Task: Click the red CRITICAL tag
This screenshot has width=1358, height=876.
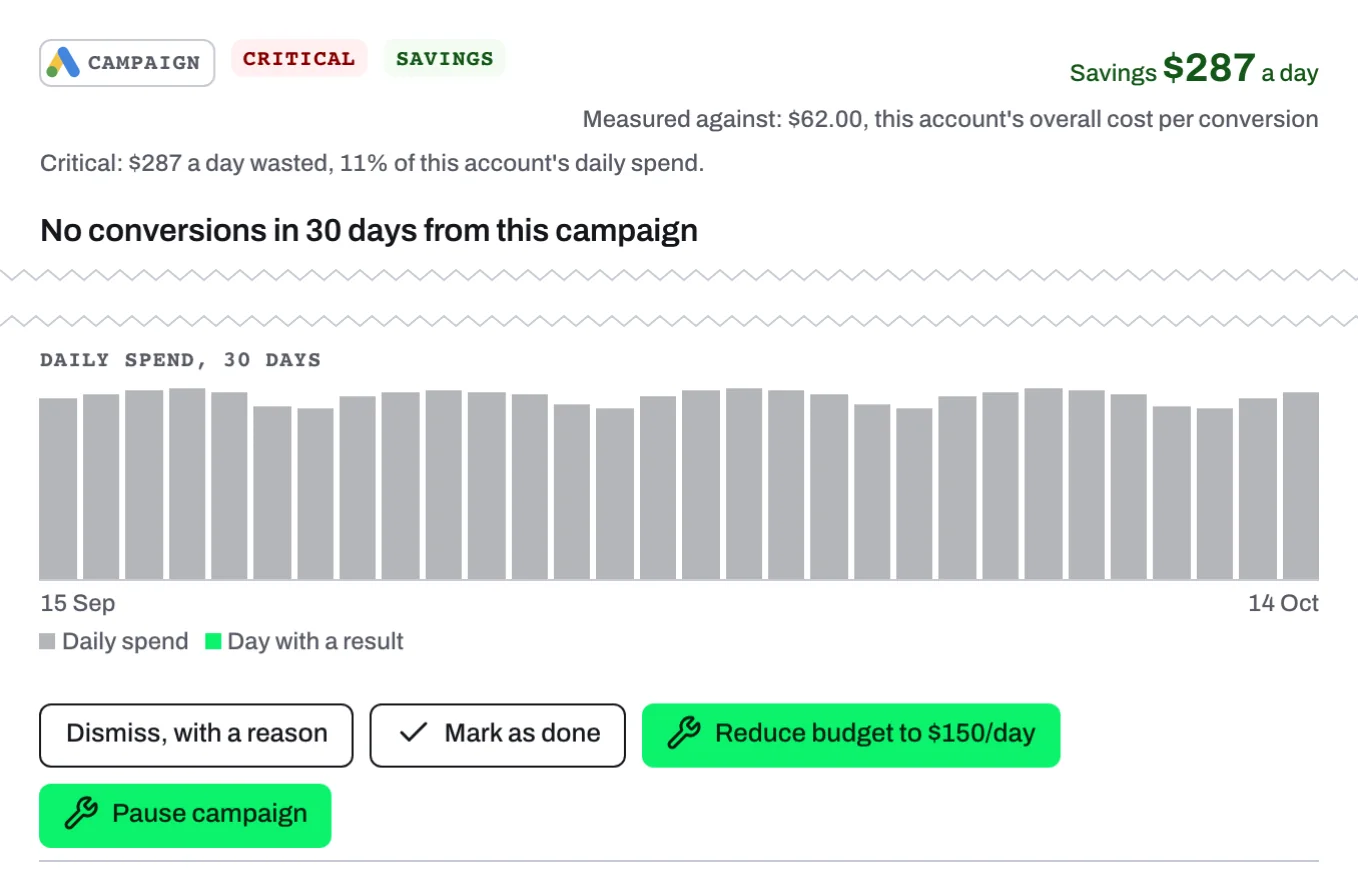Action: (299, 58)
